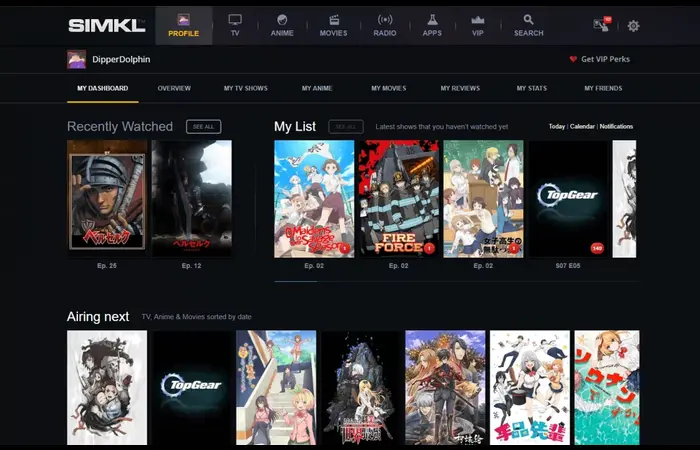
Task: Open Demon Slayer poster in Airing next
Action: [x=107, y=388]
